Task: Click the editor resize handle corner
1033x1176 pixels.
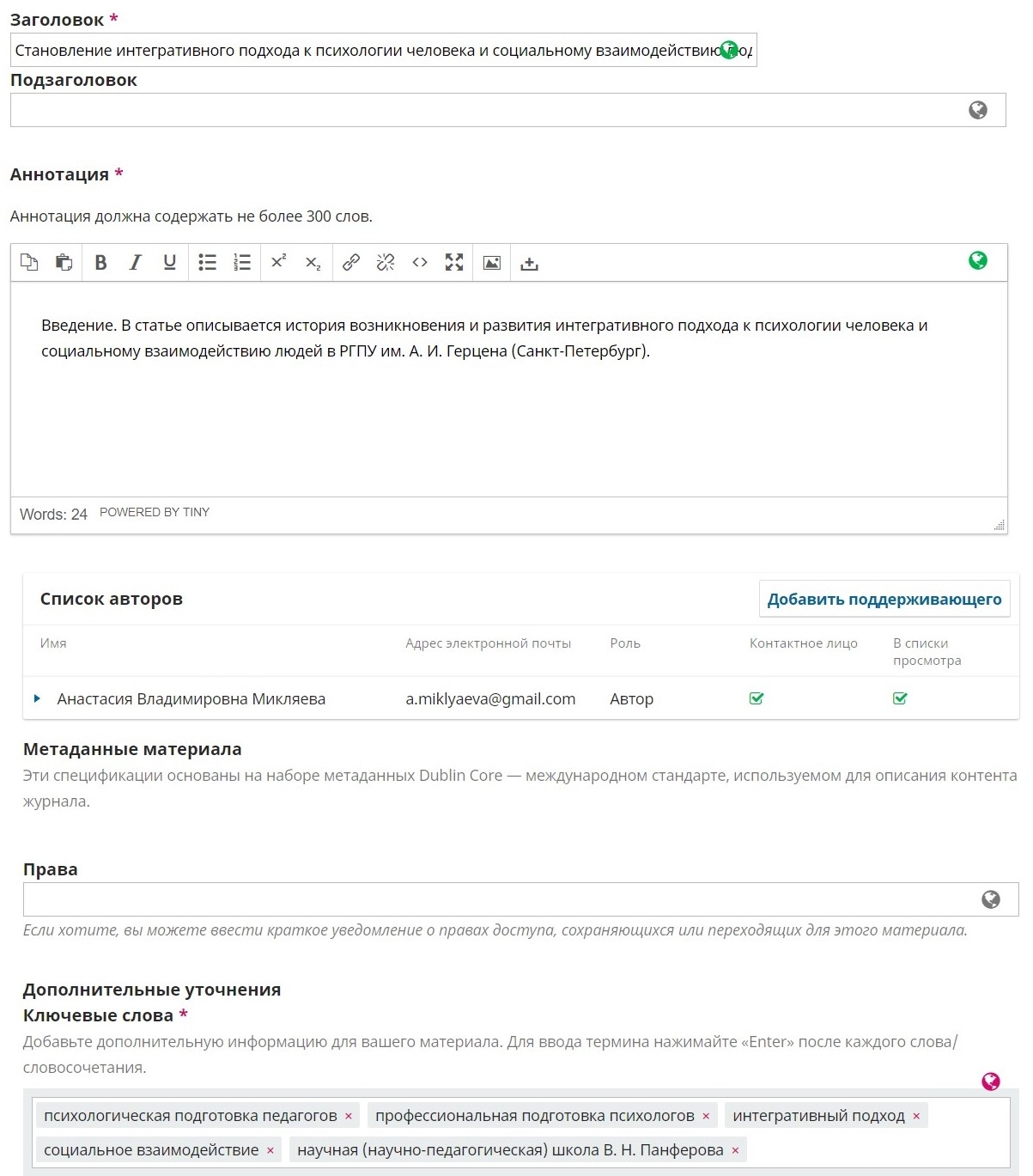Action: pyautogui.click(x=999, y=525)
